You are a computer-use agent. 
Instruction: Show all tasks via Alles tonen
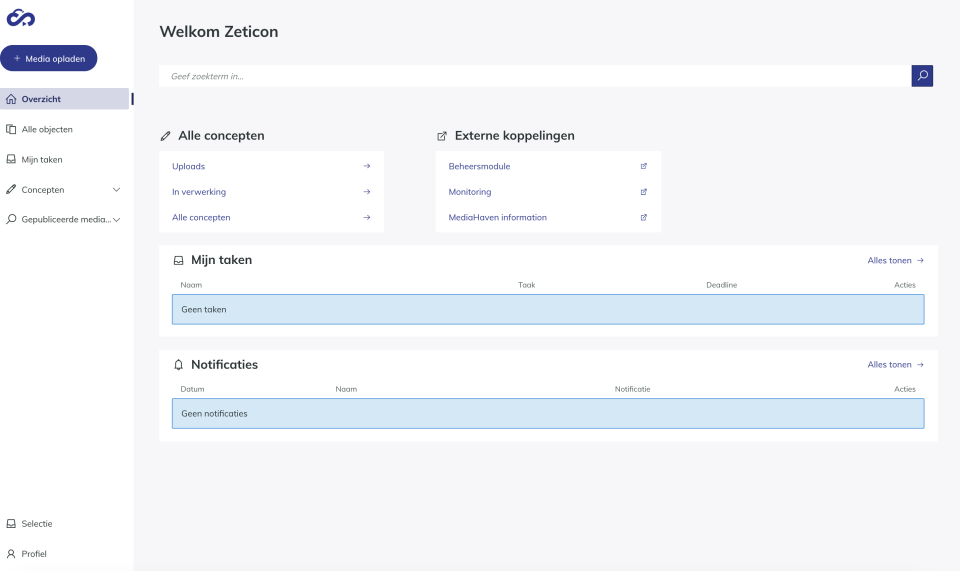(x=895, y=260)
